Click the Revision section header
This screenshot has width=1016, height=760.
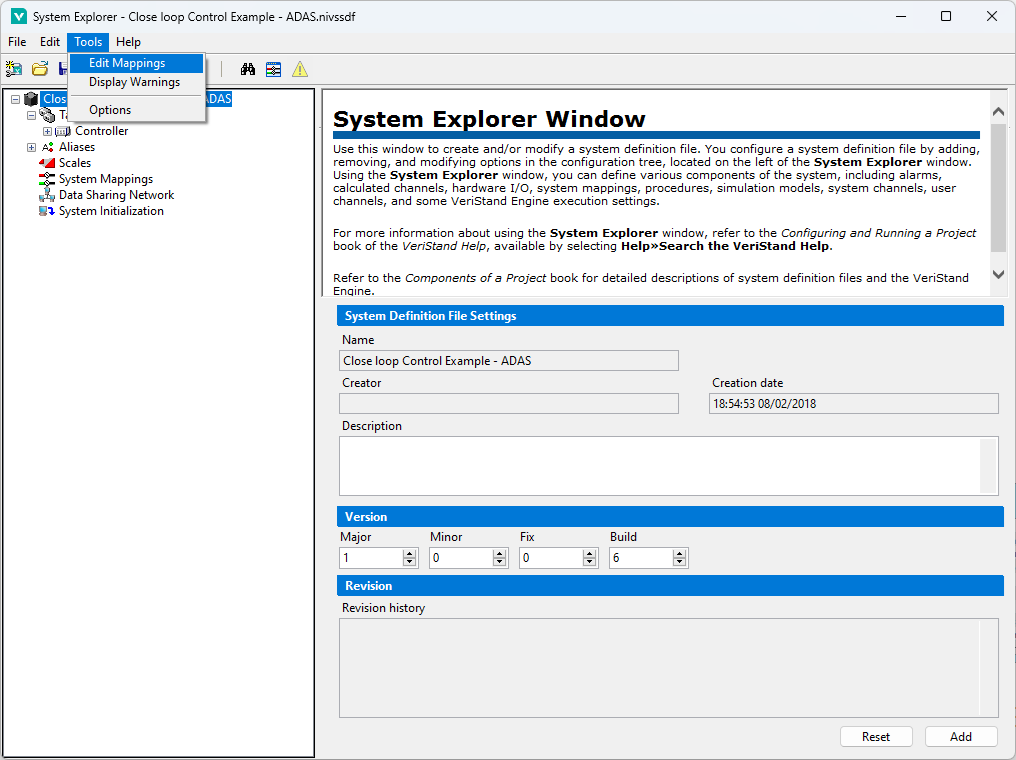(x=670, y=586)
